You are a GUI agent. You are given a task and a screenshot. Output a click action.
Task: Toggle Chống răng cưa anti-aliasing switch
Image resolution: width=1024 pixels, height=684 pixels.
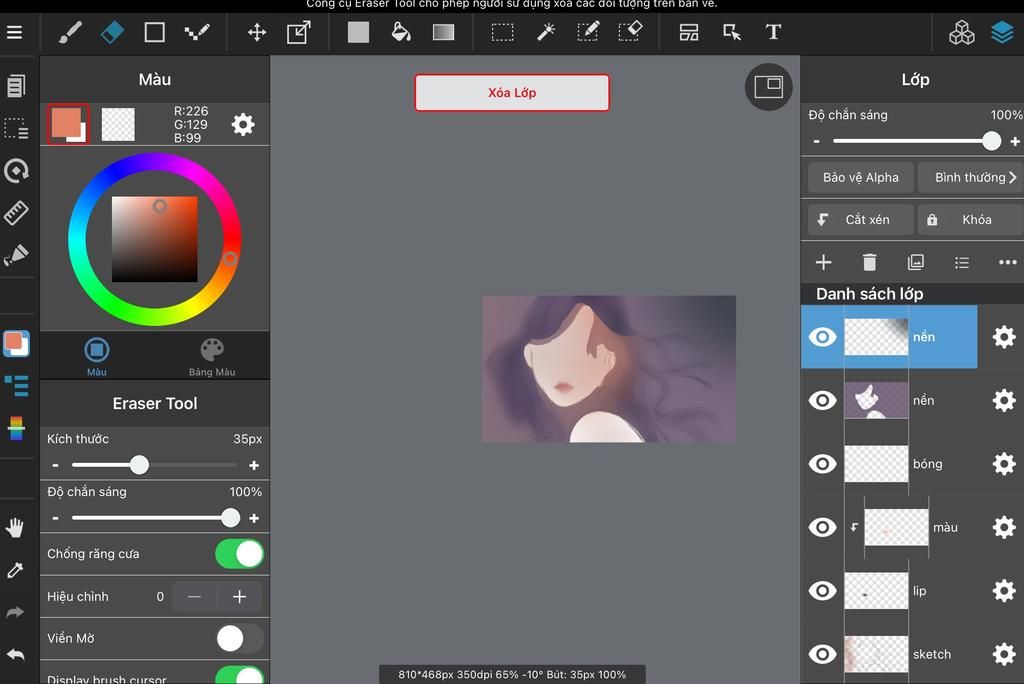pyautogui.click(x=240, y=554)
